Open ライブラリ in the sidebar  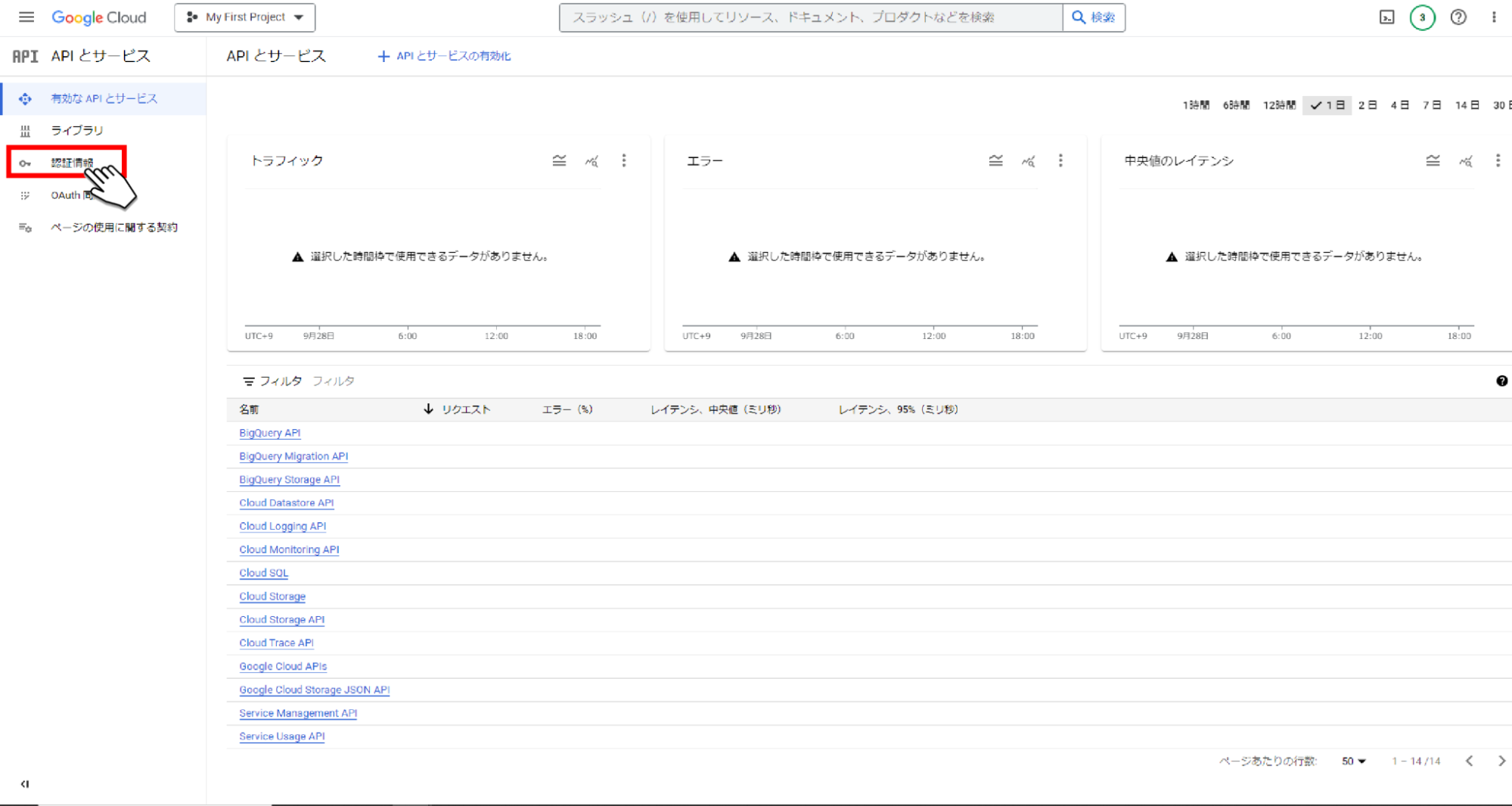coord(76,131)
